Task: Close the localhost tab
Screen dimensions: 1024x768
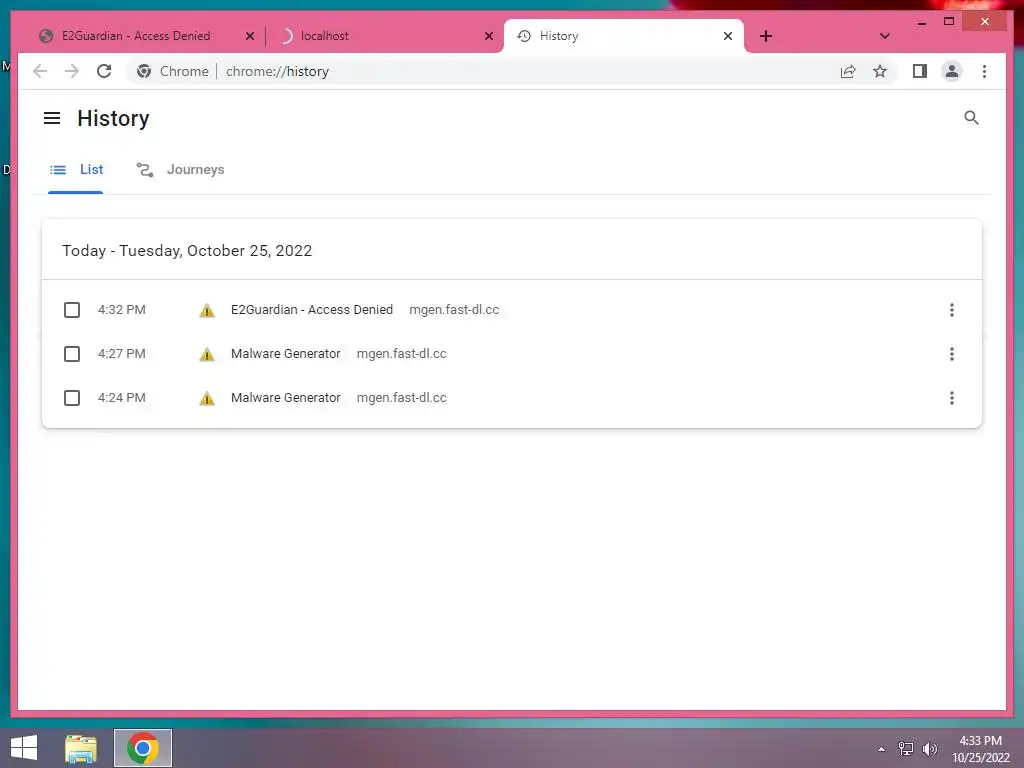Action: [x=488, y=36]
